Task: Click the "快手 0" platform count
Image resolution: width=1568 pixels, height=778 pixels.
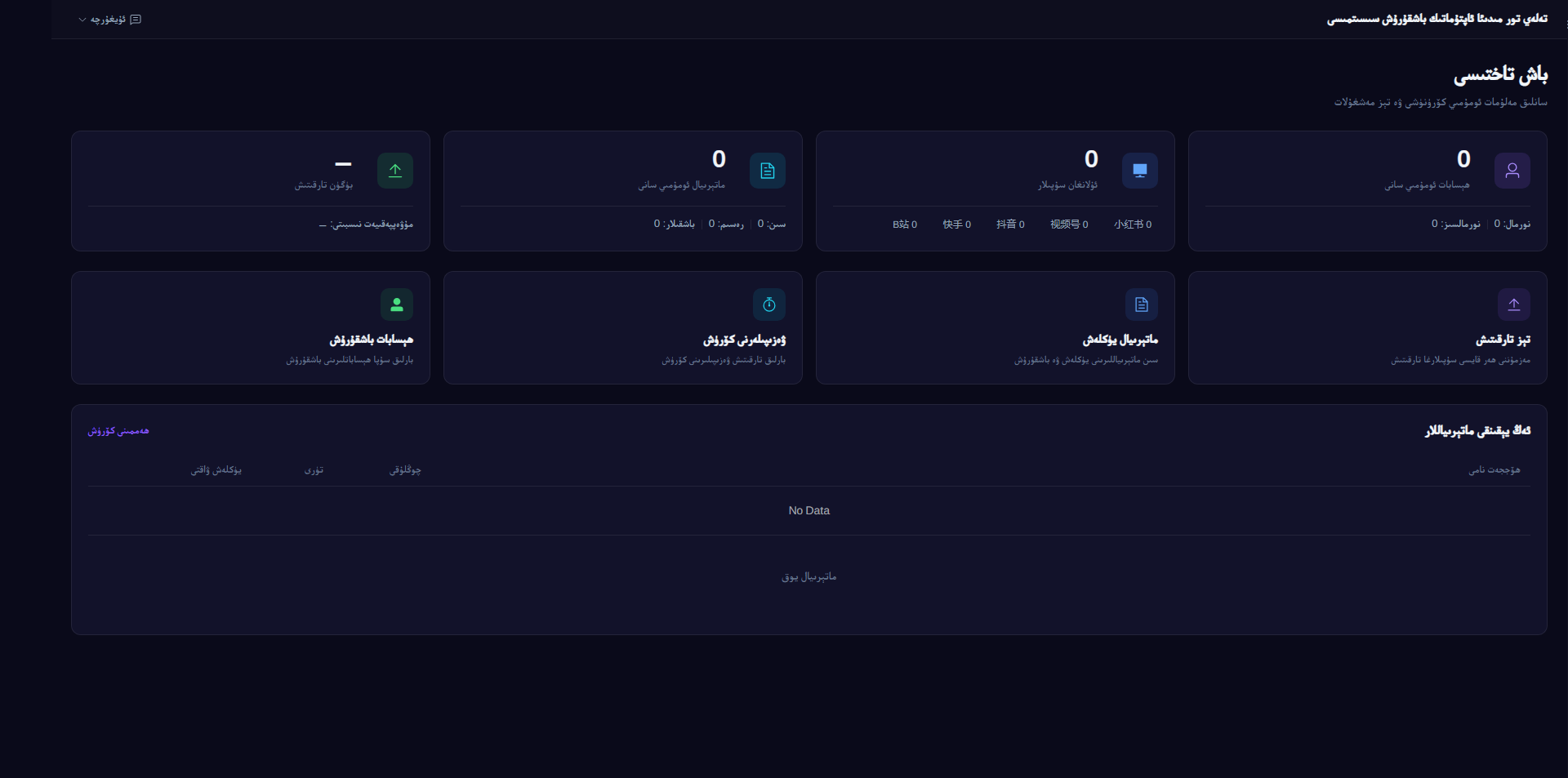Action: click(x=957, y=224)
